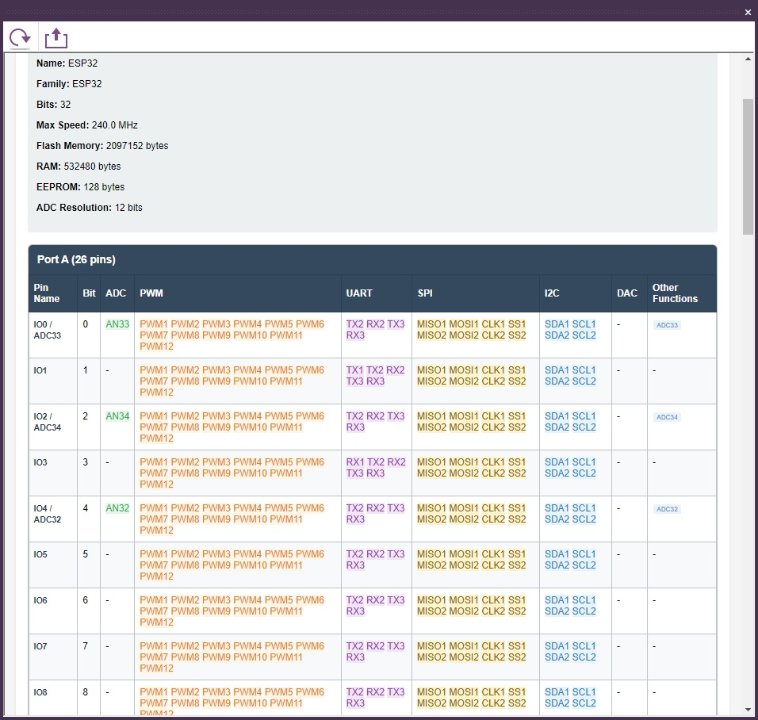Close the window with the X button
The height and width of the screenshot is (720, 758).
(747, 11)
